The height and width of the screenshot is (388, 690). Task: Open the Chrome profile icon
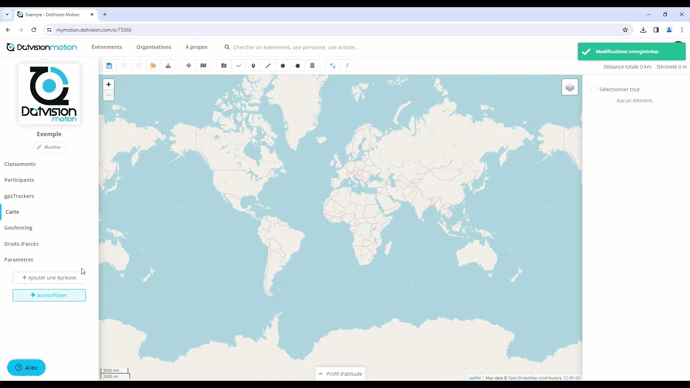(669, 30)
